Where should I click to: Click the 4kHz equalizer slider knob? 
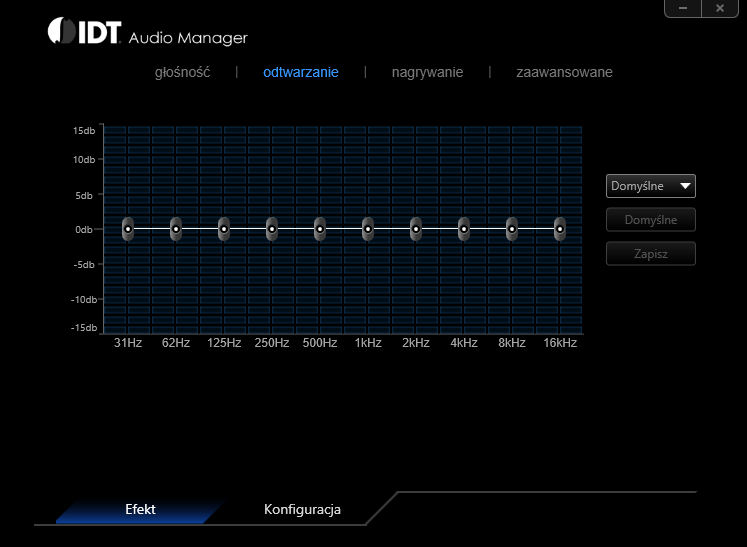[x=464, y=229]
